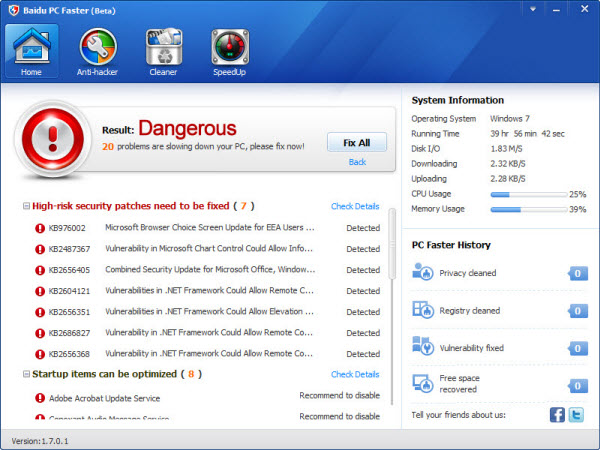The height and width of the screenshot is (450, 600).
Task: Click the red Dangerous warning icon
Action: (53, 139)
